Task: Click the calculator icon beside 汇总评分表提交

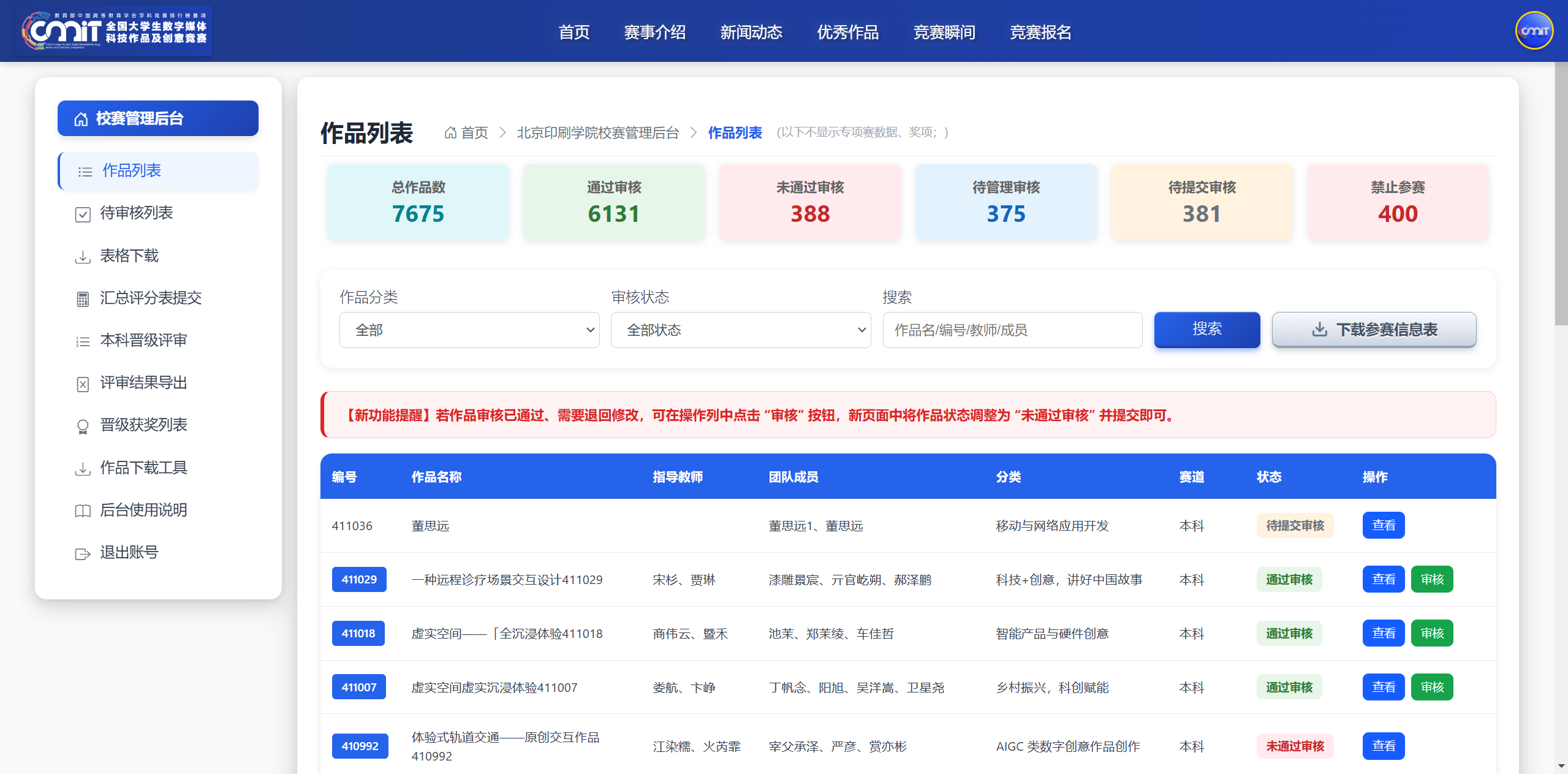Action: 83,299
